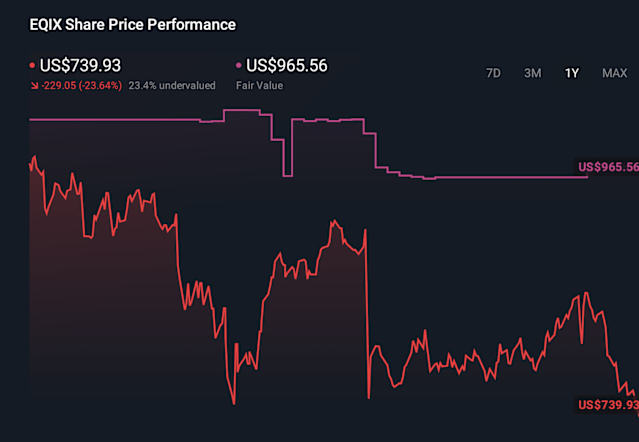Click the vertical drop in the red price line

pyautogui.click(x=367, y=310)
